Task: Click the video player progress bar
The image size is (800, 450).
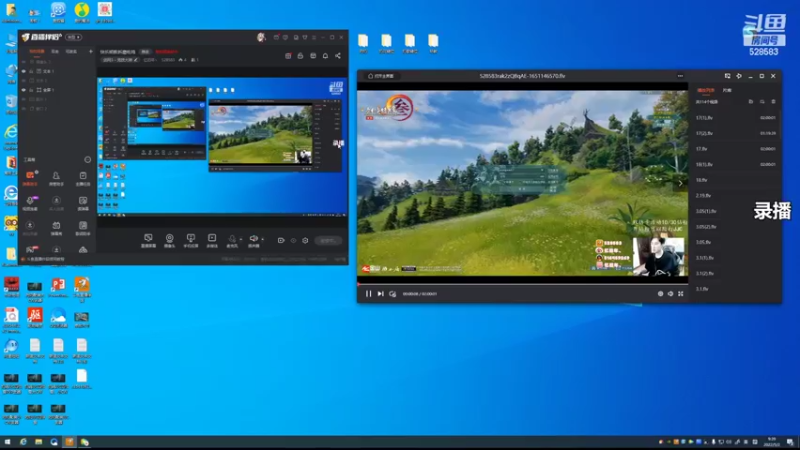Action: coord(522,284)
